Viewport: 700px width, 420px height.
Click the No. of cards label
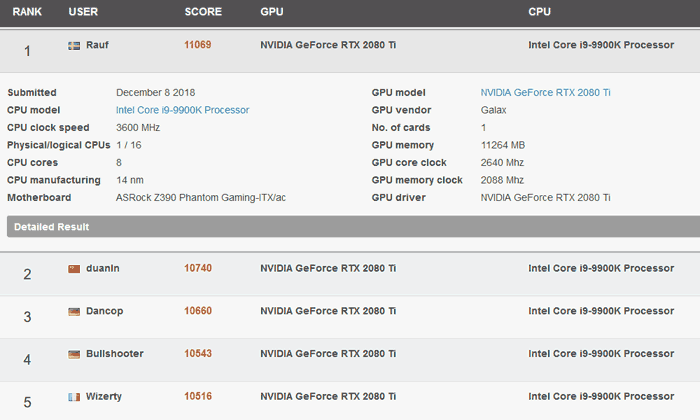(x=401, y=128)
